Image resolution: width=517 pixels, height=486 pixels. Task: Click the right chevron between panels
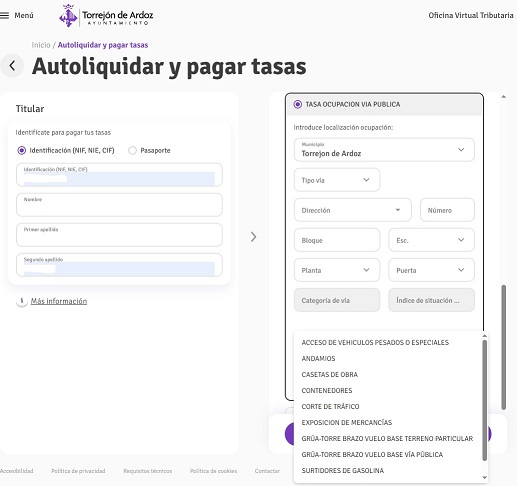tap(254, 237)
